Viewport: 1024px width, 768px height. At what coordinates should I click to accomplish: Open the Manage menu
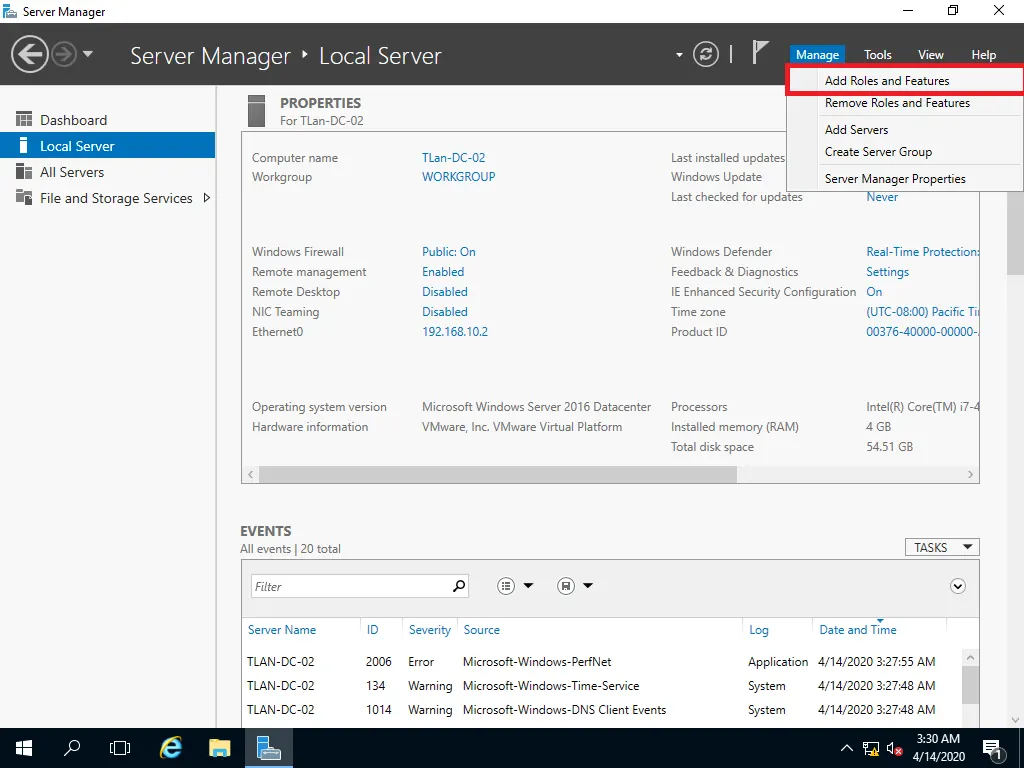point(817,55)
